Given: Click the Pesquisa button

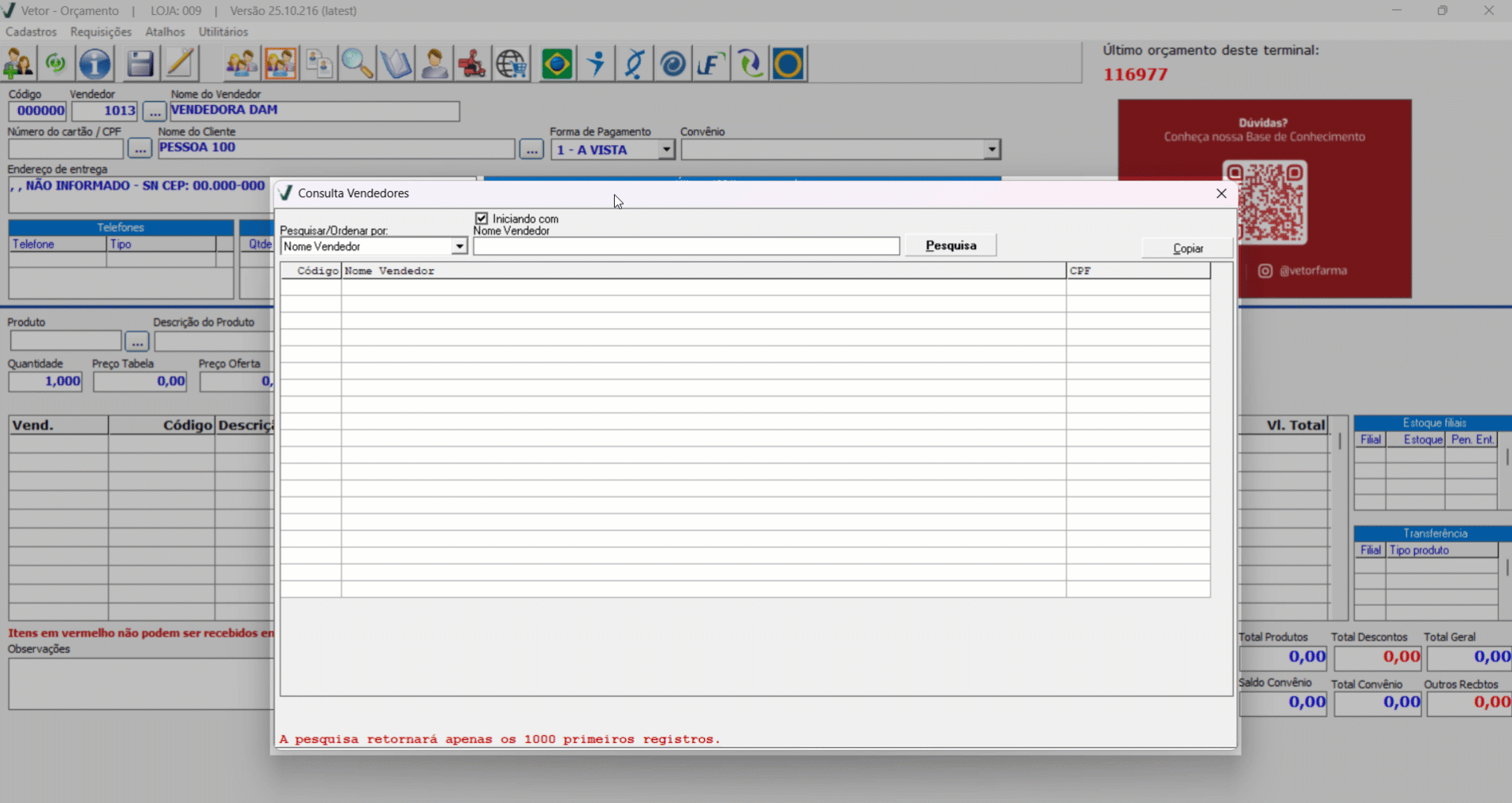Looking at the screenshot, I should 951,245.
